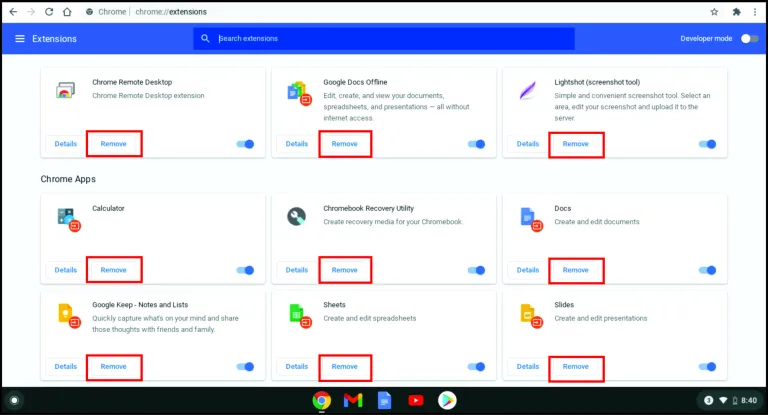Screen dimensions: 768x415
Task: Click the "Chrome Apps" section heading
Action: [x=68, y=179]
